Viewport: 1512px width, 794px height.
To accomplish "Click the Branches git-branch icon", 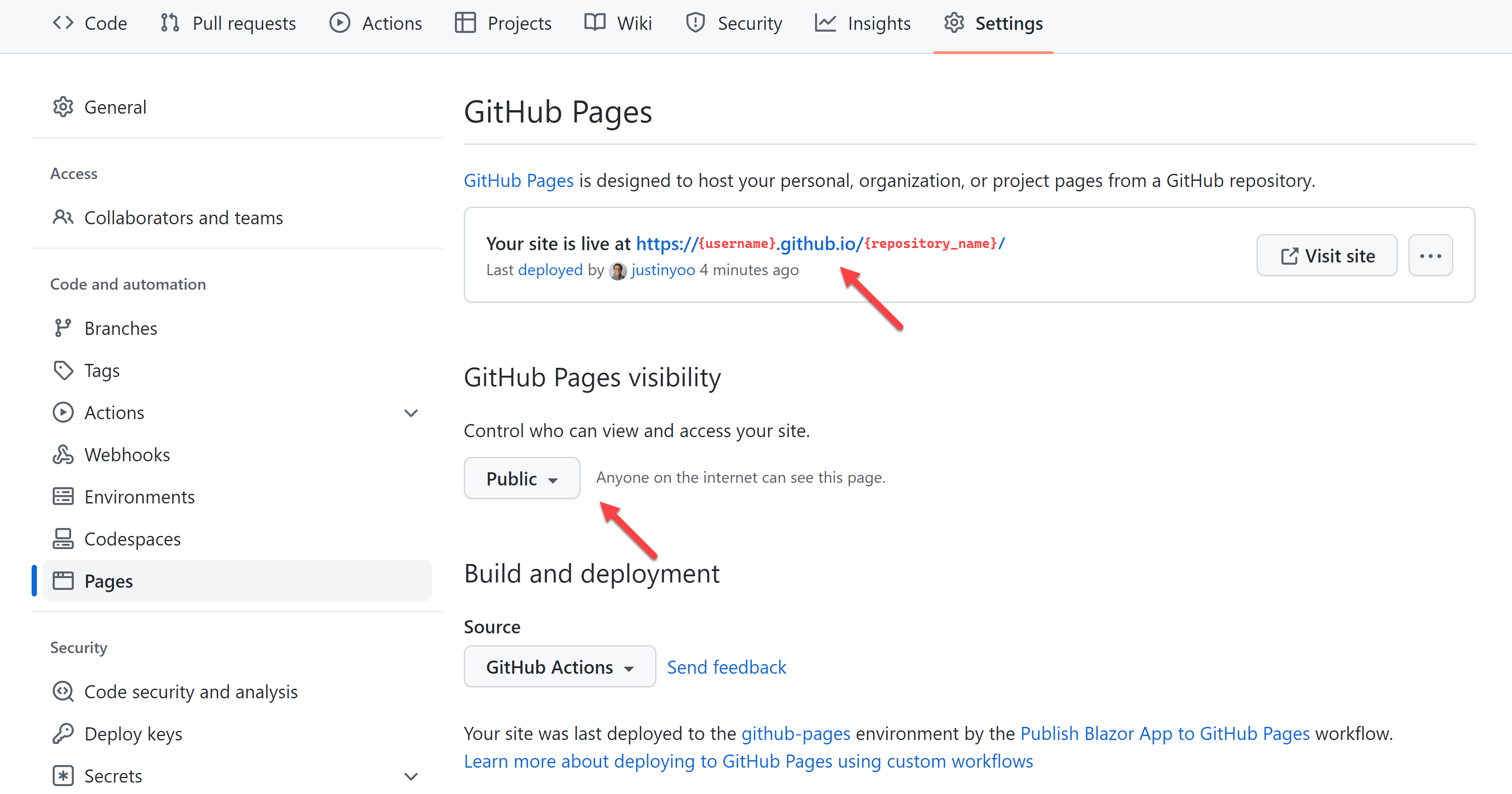I will (63, 328).
